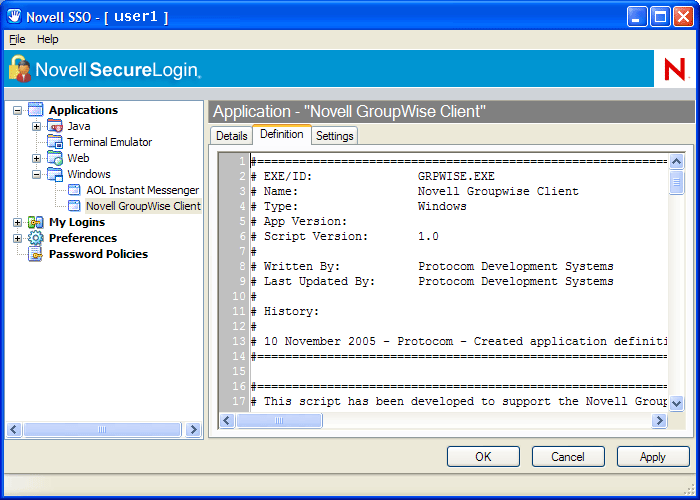Select Password Policies in the tree
700x500 pixels.
pos(98,254)
